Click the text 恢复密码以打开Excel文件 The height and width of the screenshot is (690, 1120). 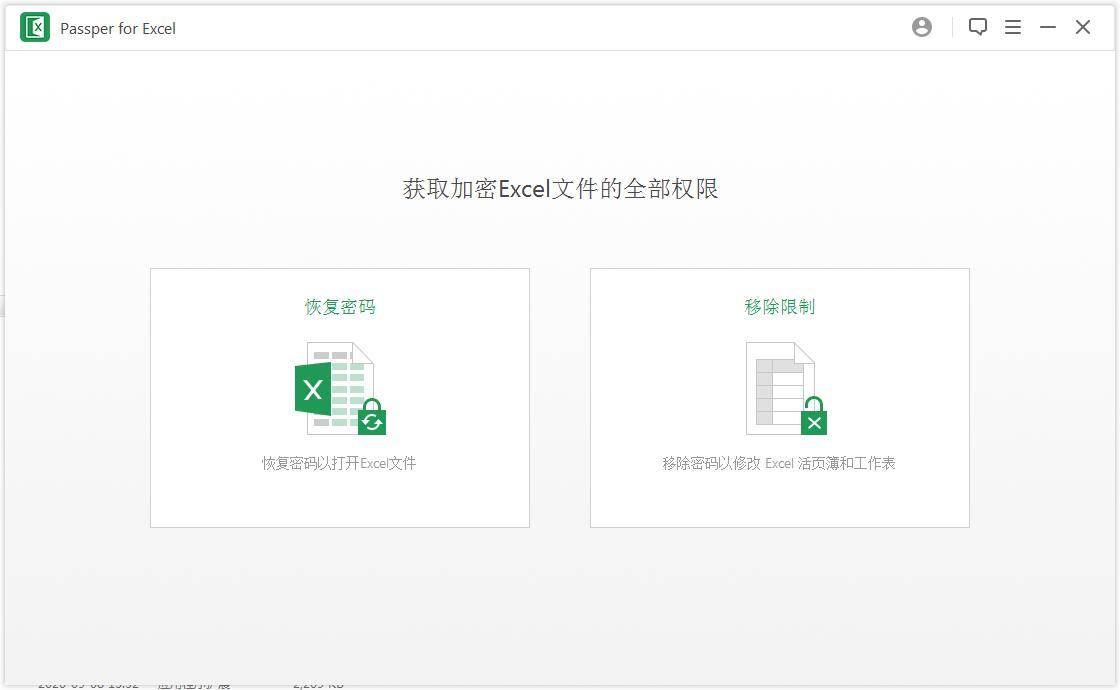point(339,463)
